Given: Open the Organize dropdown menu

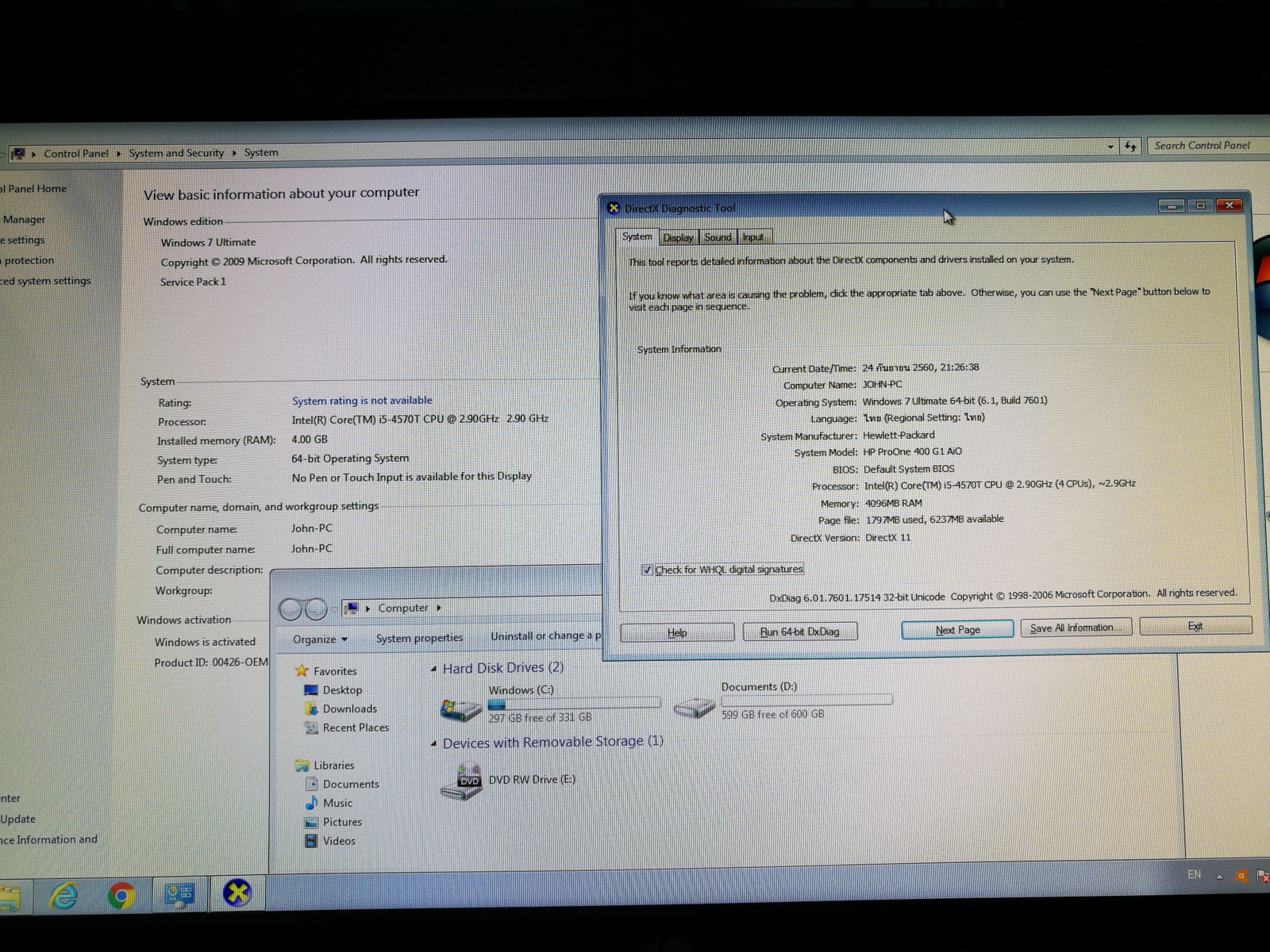Looking at the screenshot, I should [320, 639].
